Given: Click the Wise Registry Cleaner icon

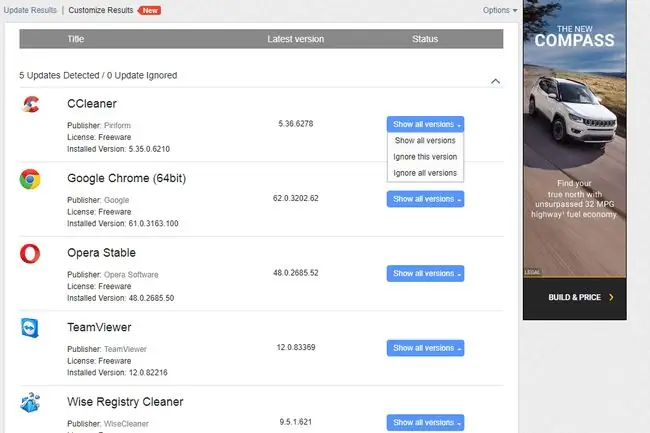Looking at the screenshot, I should tap(30, 403).
